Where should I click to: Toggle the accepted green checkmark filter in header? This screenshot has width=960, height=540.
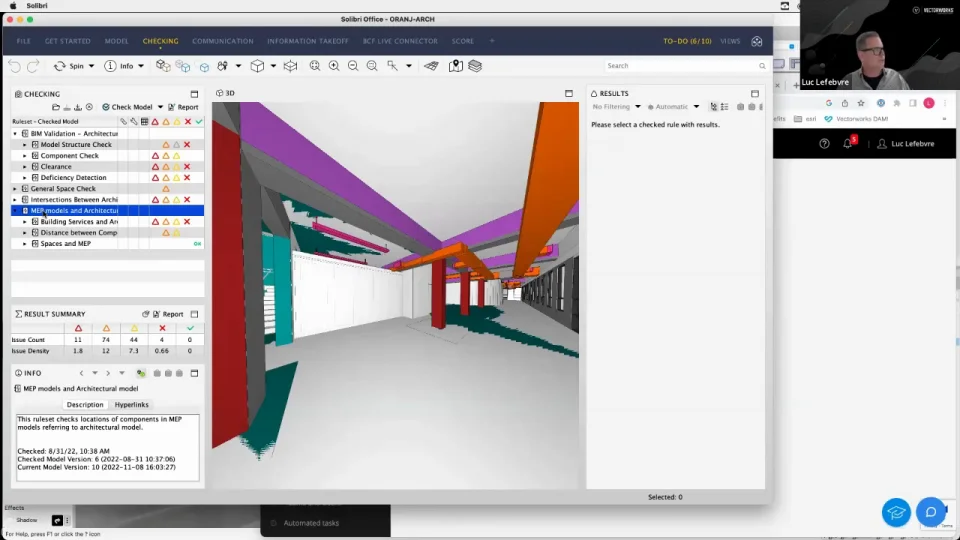click(199, 121)
